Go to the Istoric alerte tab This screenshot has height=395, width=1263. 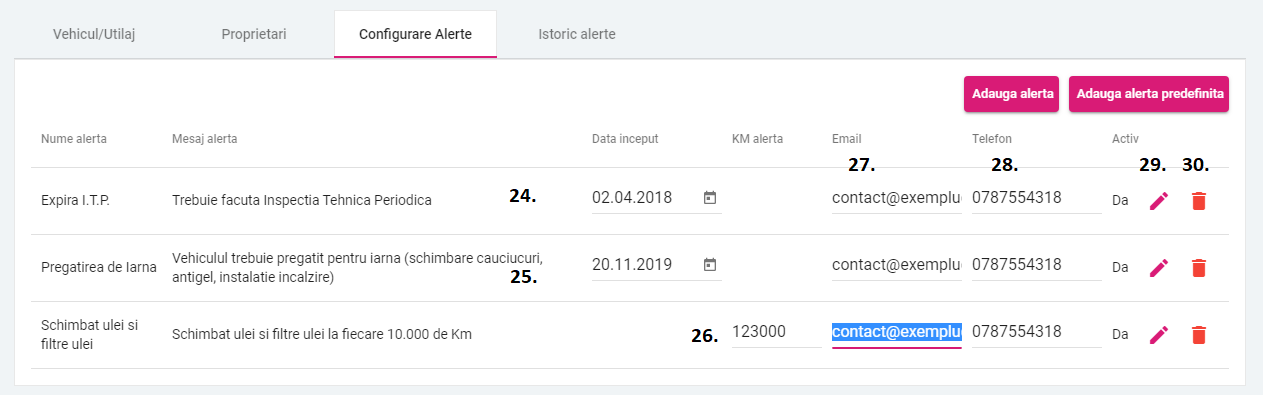pyautogui.click(x=577, y=34)
